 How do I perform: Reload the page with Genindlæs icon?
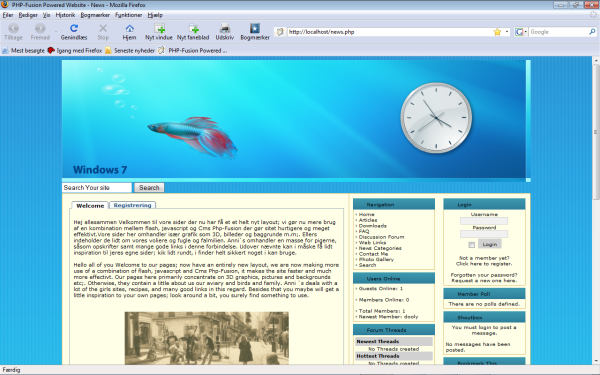pyautogui.click(x=74, y=28)
